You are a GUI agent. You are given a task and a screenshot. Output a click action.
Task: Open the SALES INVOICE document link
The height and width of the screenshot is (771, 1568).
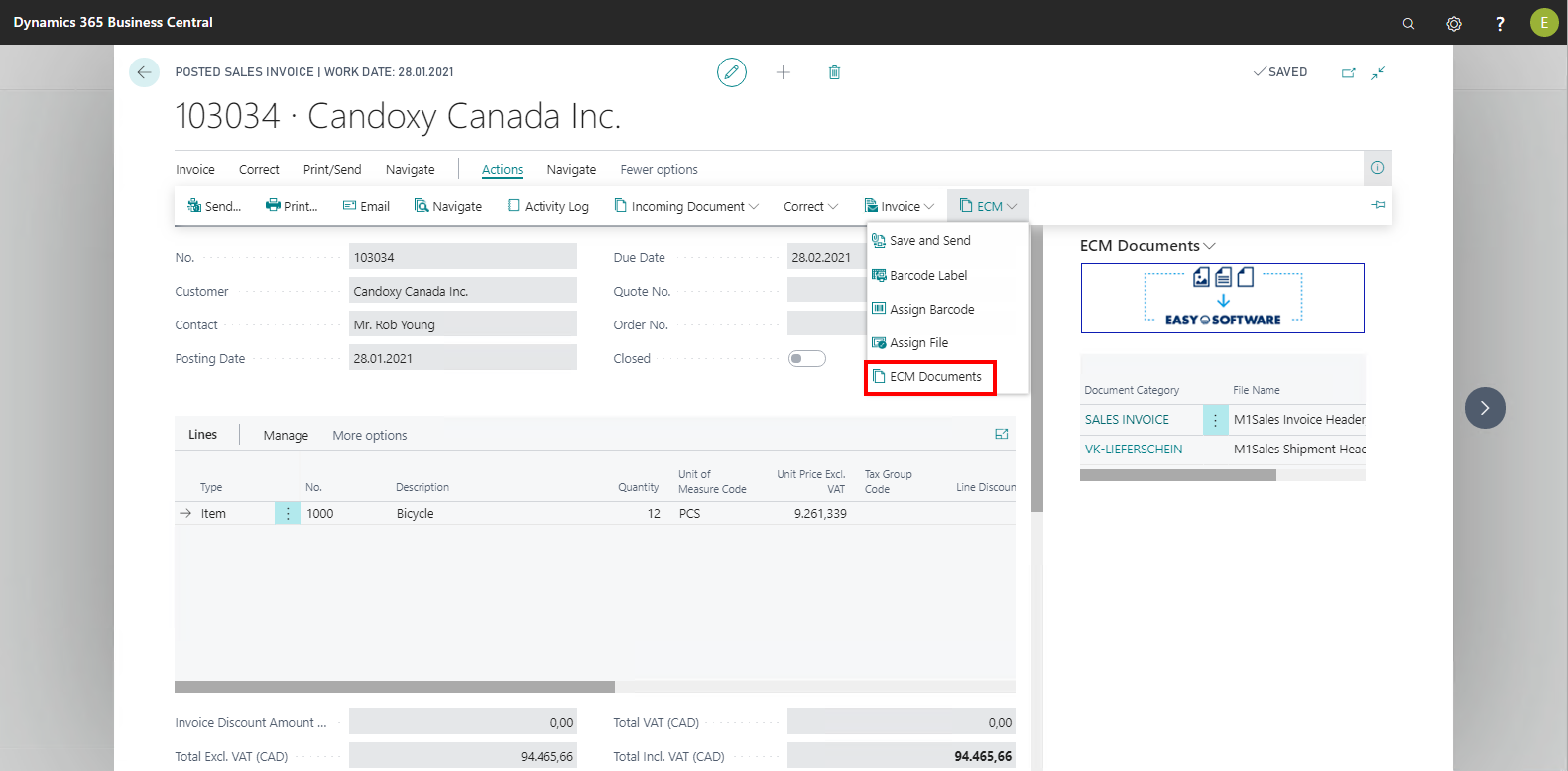1127,420
